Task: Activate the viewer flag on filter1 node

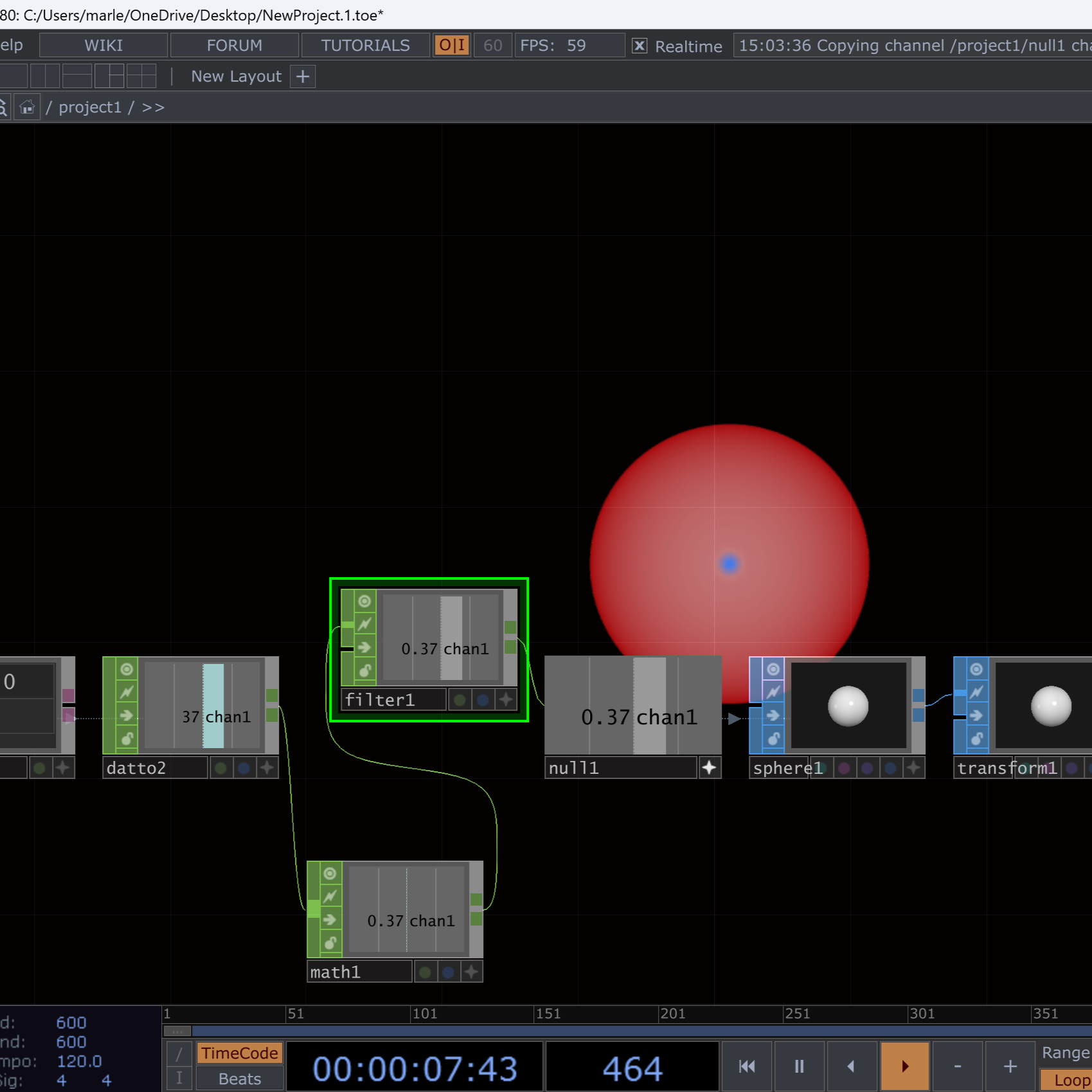Action: pyautogui.click(x=363, y=600)
